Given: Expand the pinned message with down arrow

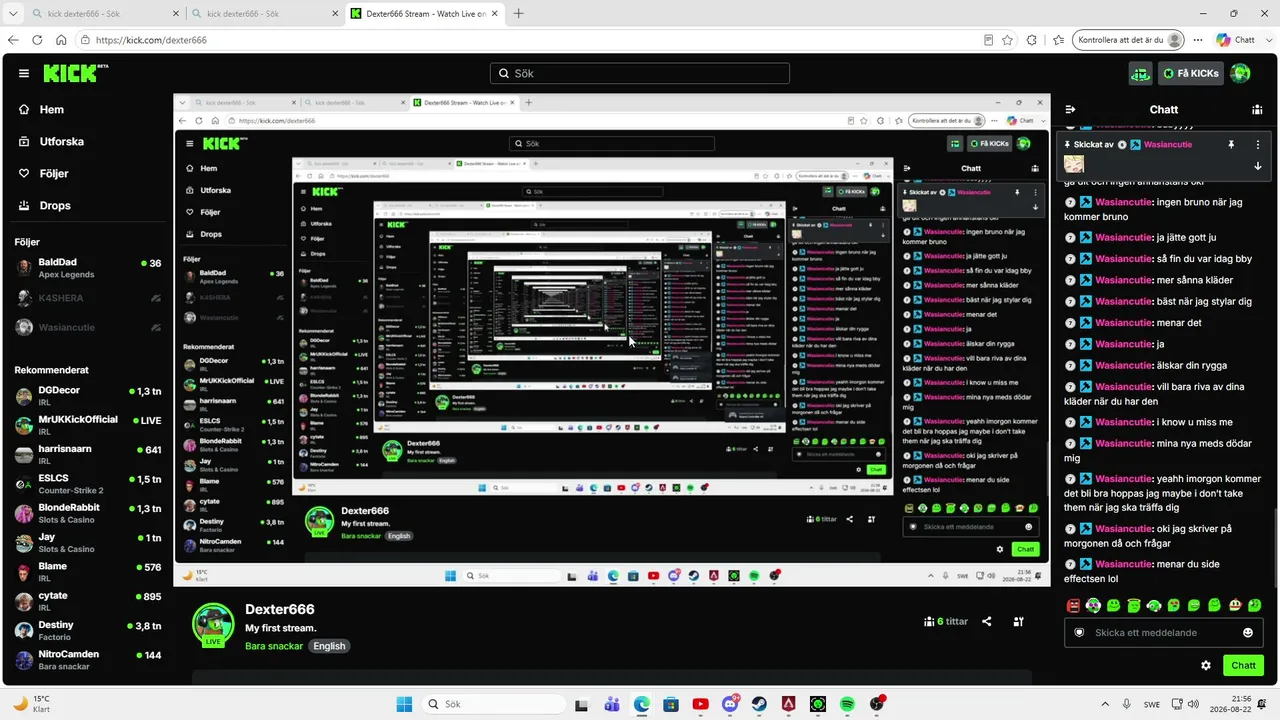Looking at the screenshot, I should click(x=1258, y=166).
